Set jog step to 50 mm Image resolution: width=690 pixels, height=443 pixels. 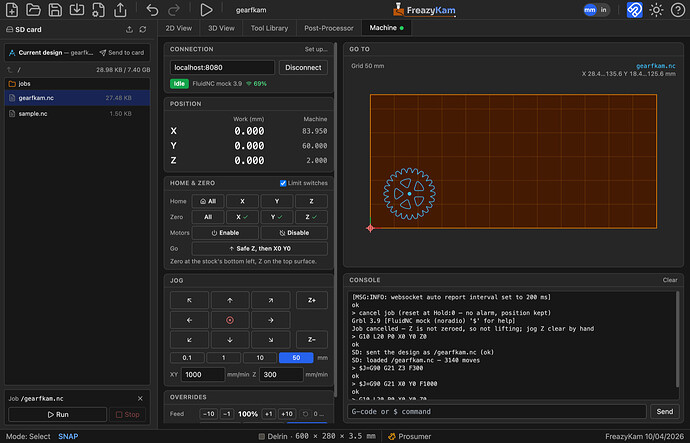coord(296,358)
